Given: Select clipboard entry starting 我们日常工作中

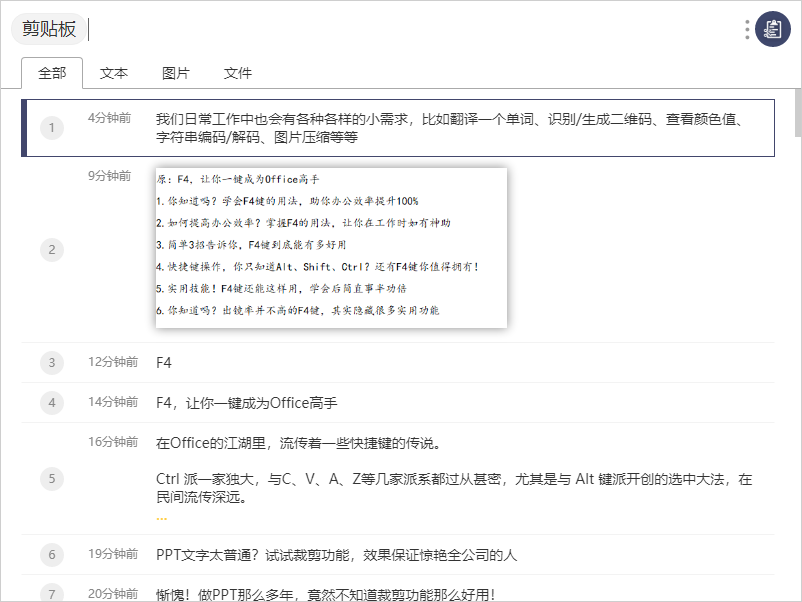Looking at the screenshot, I should 398,128.
